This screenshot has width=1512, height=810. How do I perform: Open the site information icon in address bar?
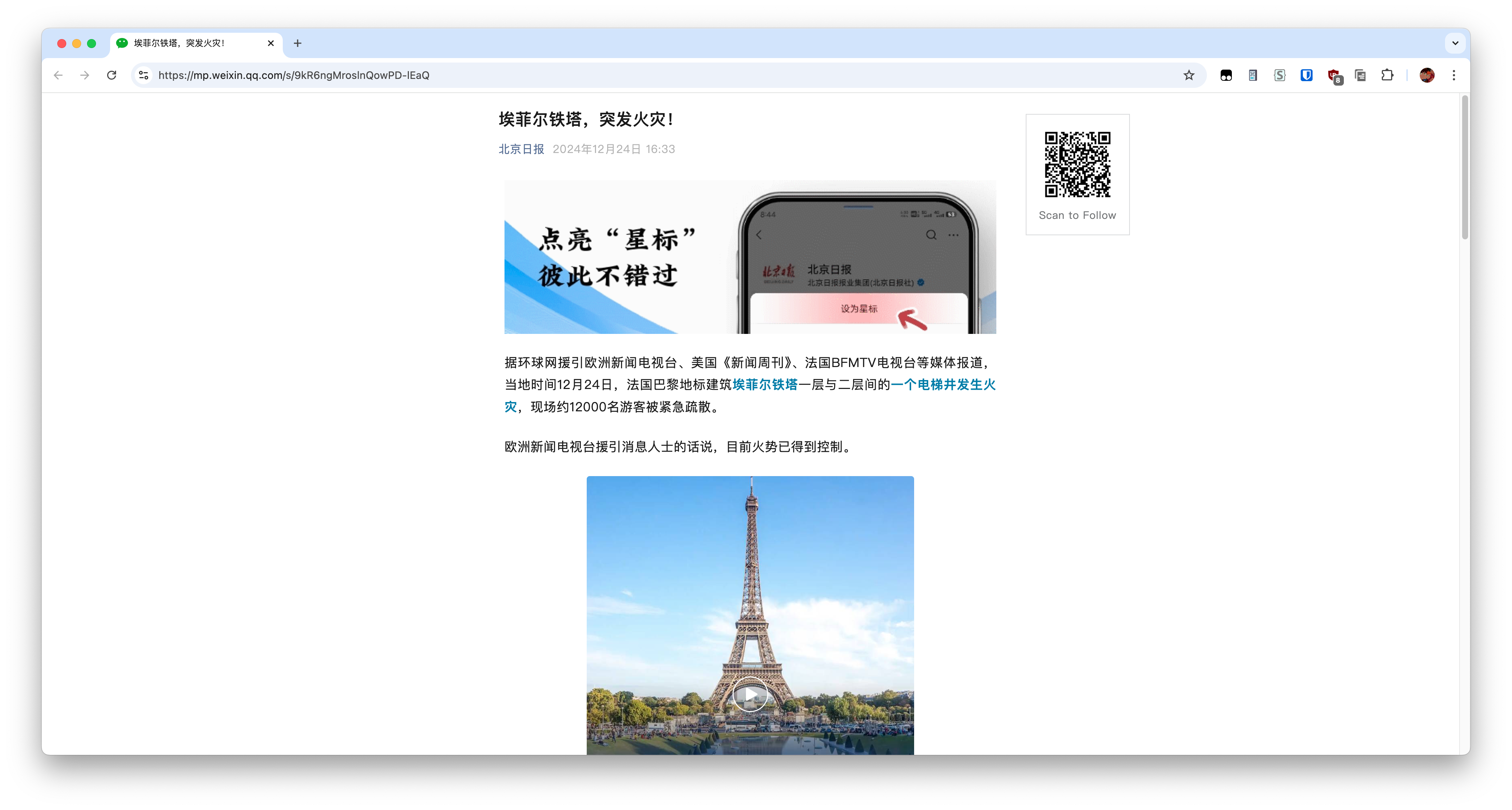pos(142,75)
